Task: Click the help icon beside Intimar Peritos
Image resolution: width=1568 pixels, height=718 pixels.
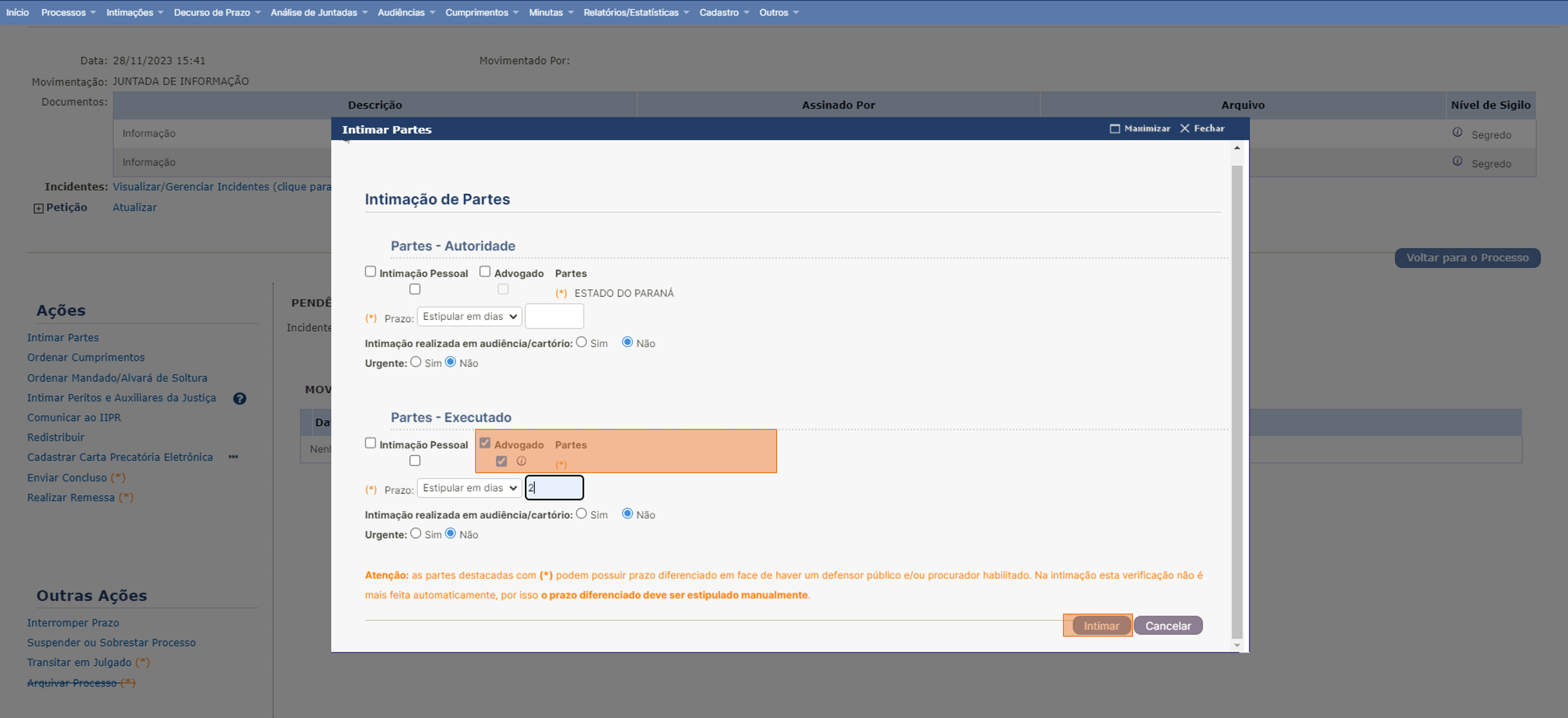Action: point(240,398)
